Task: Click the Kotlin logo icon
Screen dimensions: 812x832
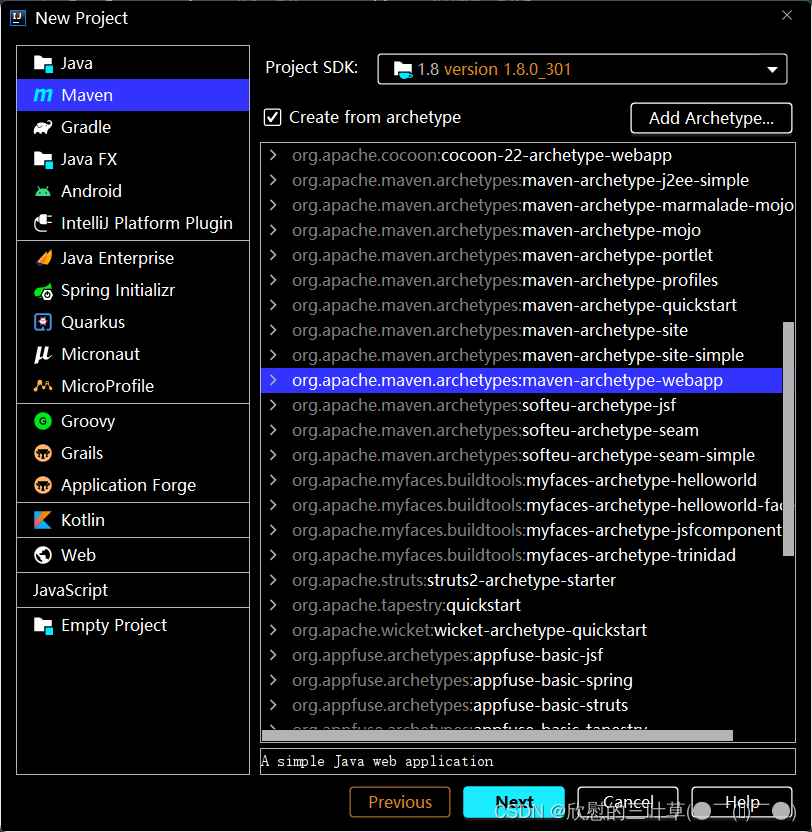Action: coord(43,520)
